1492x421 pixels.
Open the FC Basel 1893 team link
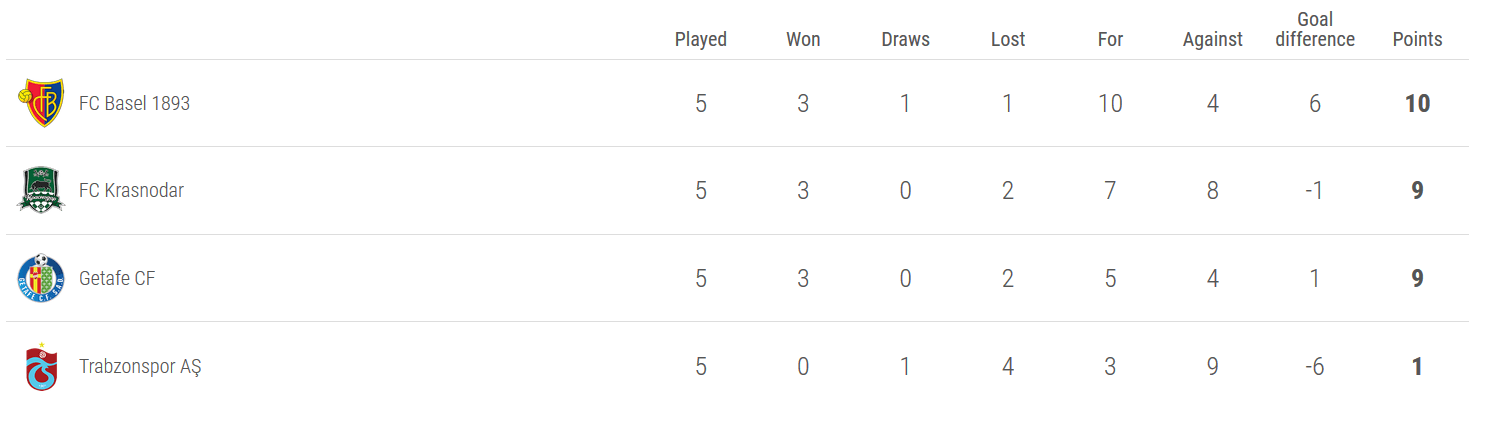coord(134,103)
